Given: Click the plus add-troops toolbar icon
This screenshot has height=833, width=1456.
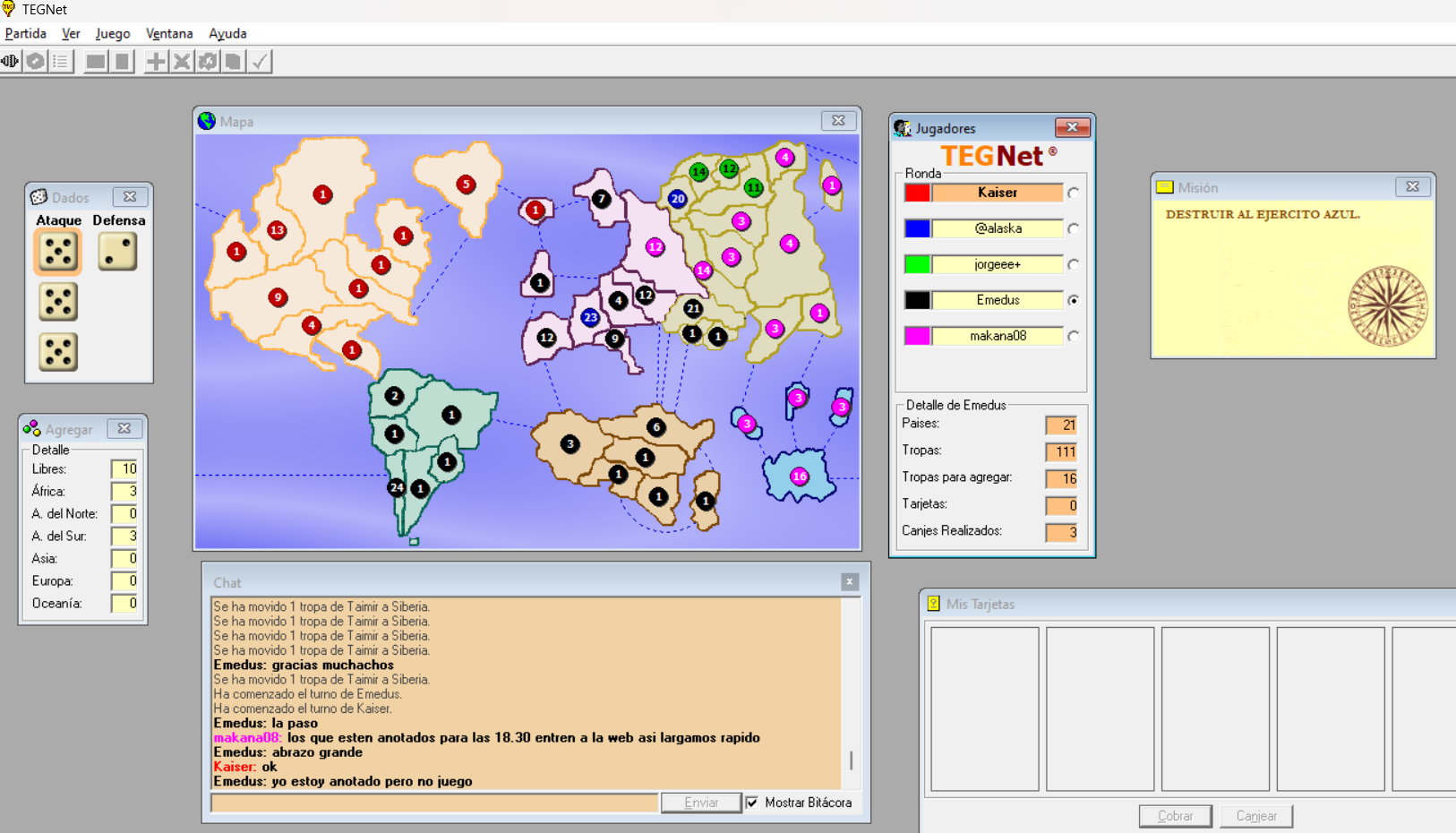Looking at the screenshot, I should [x=156, y=61].
